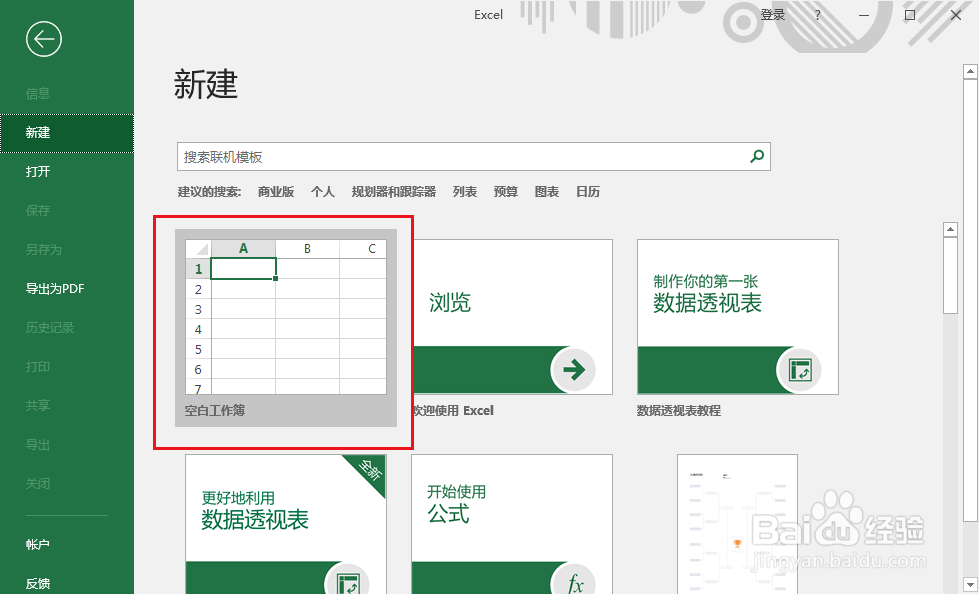The height and width of the screenshot is (594, 979).
Task: Click the outer scrollbar up arrow
Action: pyautogui.click(x=970, y=72)
